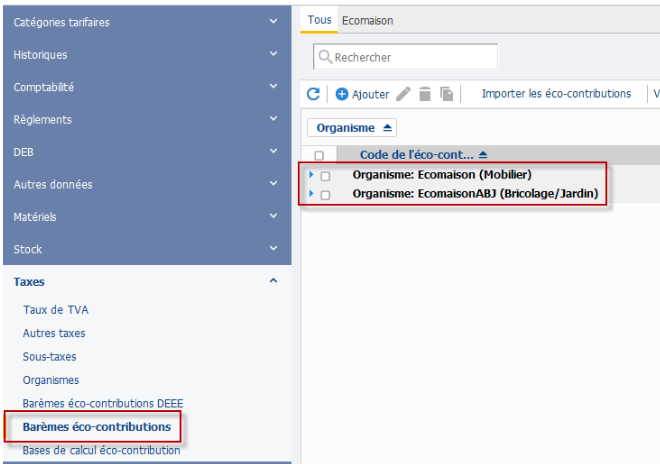Expand the Matériels section
This screenshot has width=660, height=464.
click(x=274, y=215)
